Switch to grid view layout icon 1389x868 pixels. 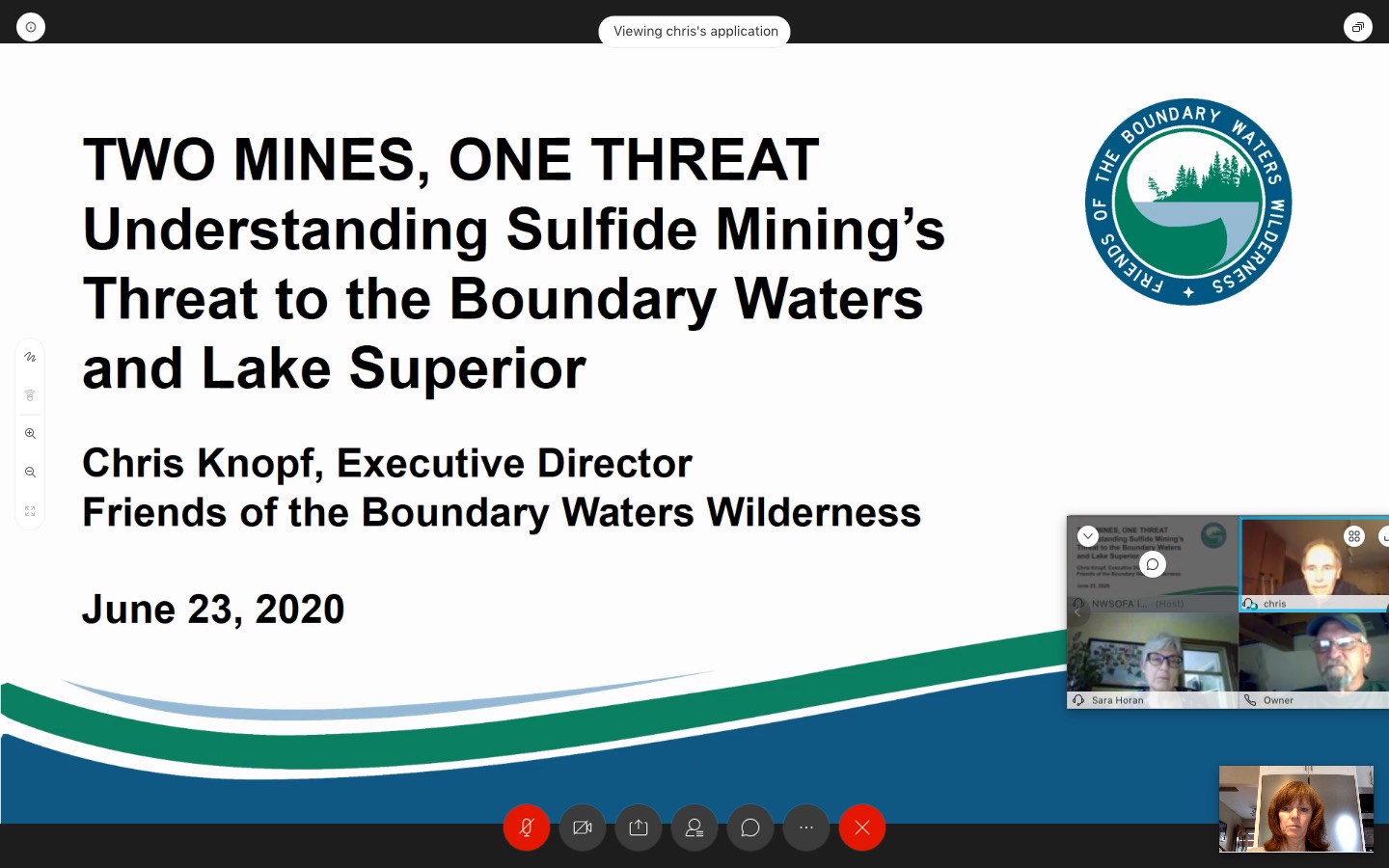(x=1354, y=535)
